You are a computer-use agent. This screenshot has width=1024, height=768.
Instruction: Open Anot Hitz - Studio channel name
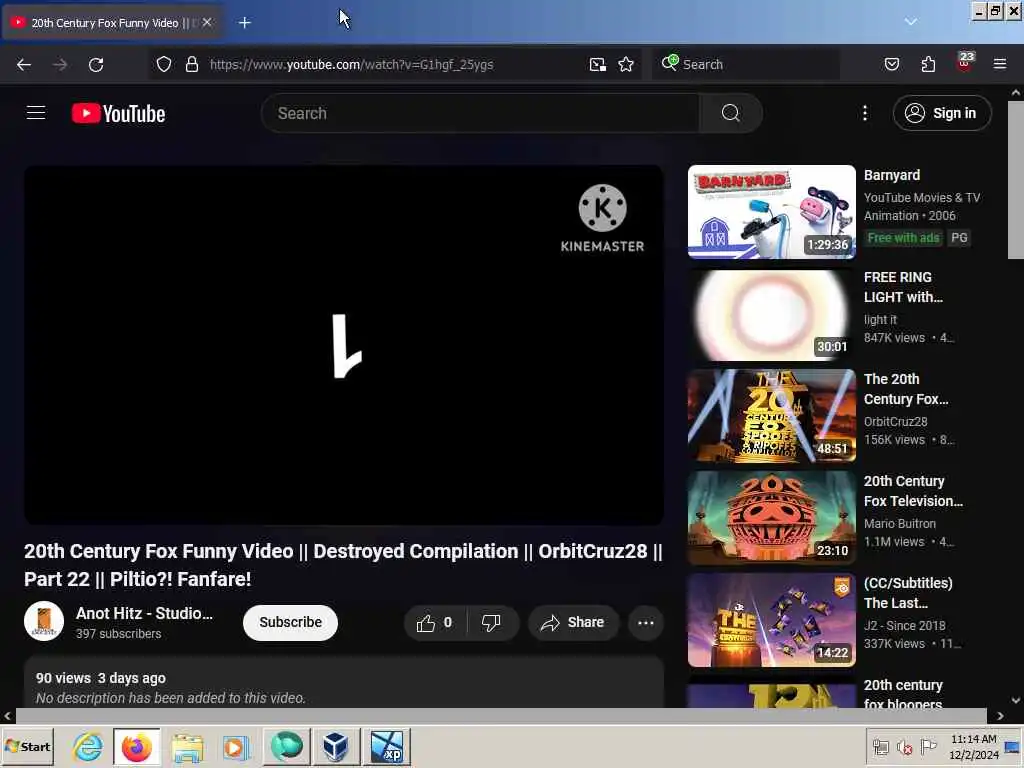click(x=144, y=613)
